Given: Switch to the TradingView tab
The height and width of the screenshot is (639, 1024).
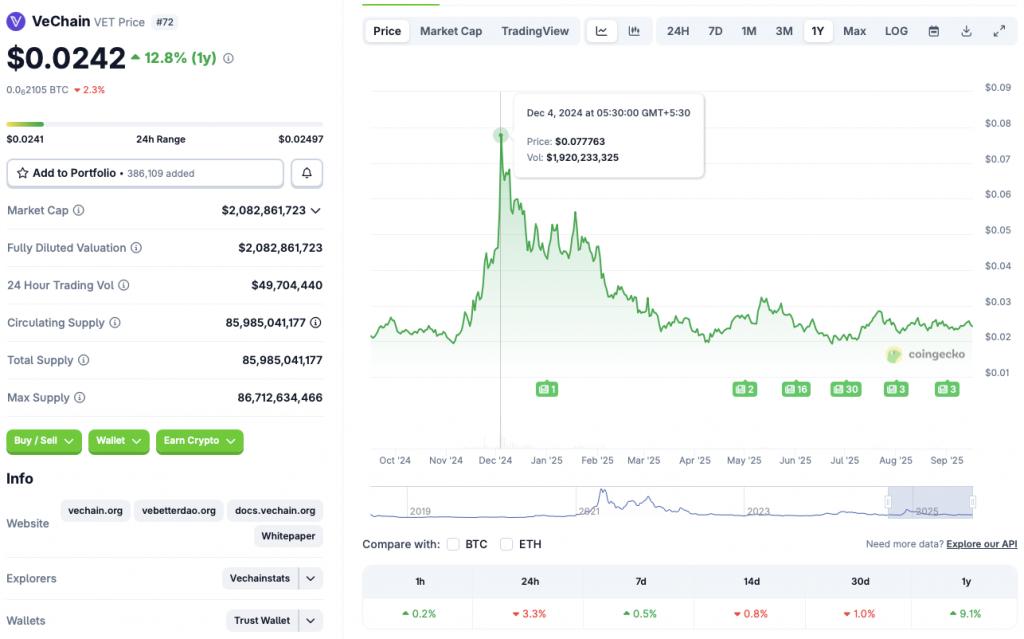Looking at the screenshot, I should click(x=535, y=31).
